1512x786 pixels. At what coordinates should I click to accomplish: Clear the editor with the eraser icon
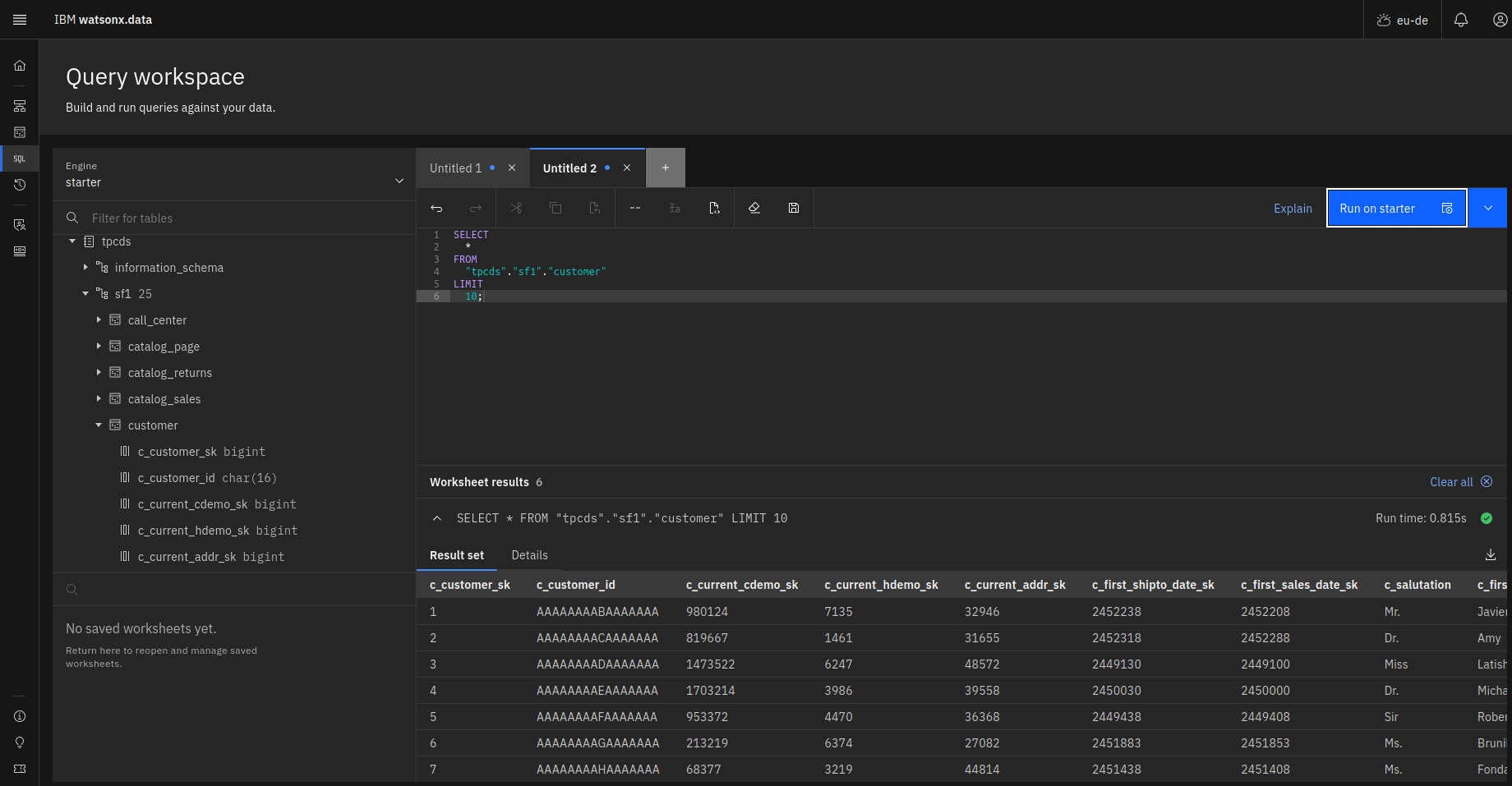click(x=754, y=209)
